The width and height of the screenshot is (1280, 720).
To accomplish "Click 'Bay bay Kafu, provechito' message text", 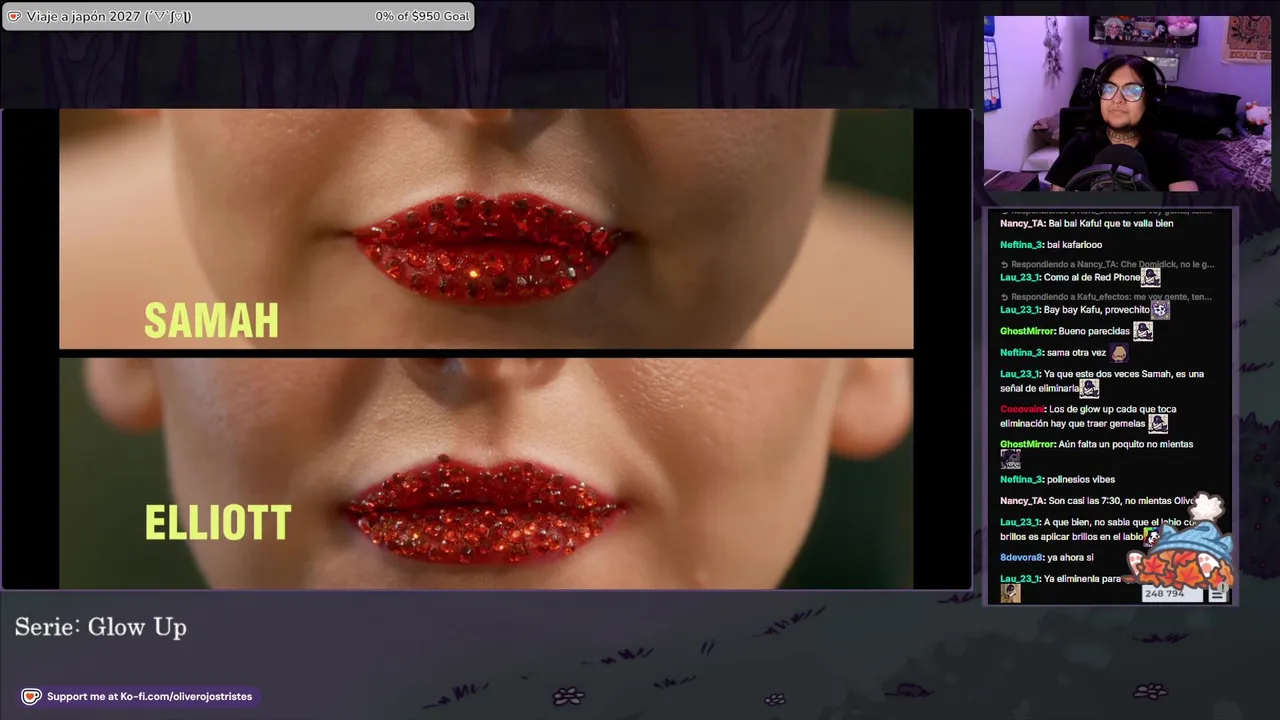I will point(1097,310).
